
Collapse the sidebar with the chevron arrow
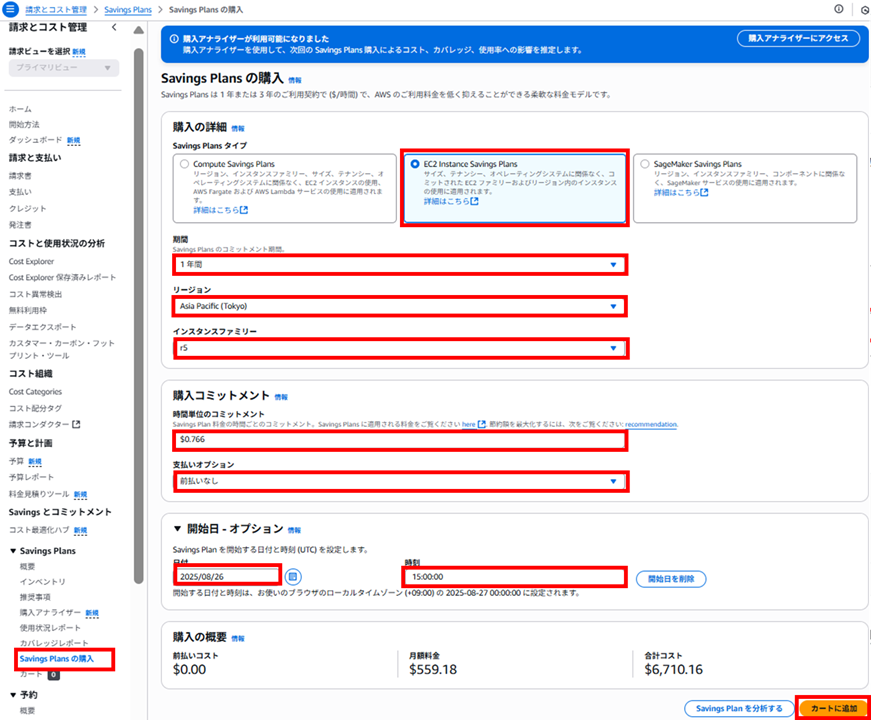coord(114,27)
